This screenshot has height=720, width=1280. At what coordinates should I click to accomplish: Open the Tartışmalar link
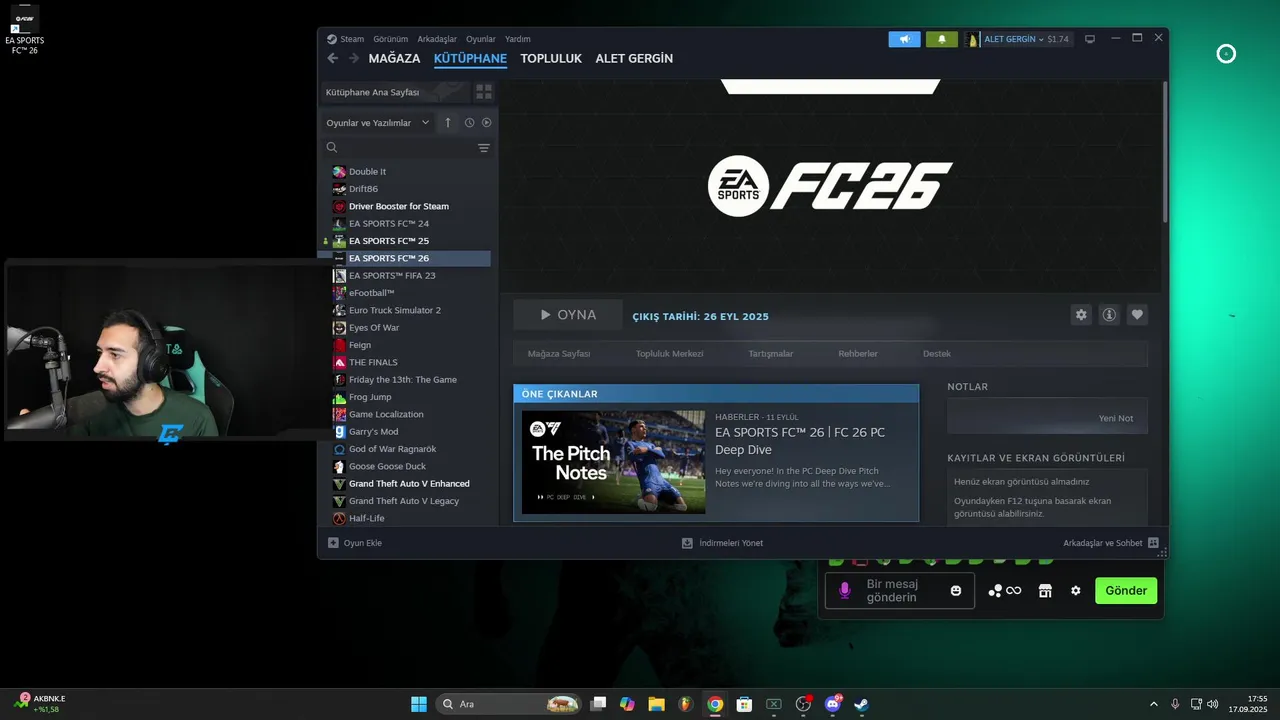click(x=771, y=354)
